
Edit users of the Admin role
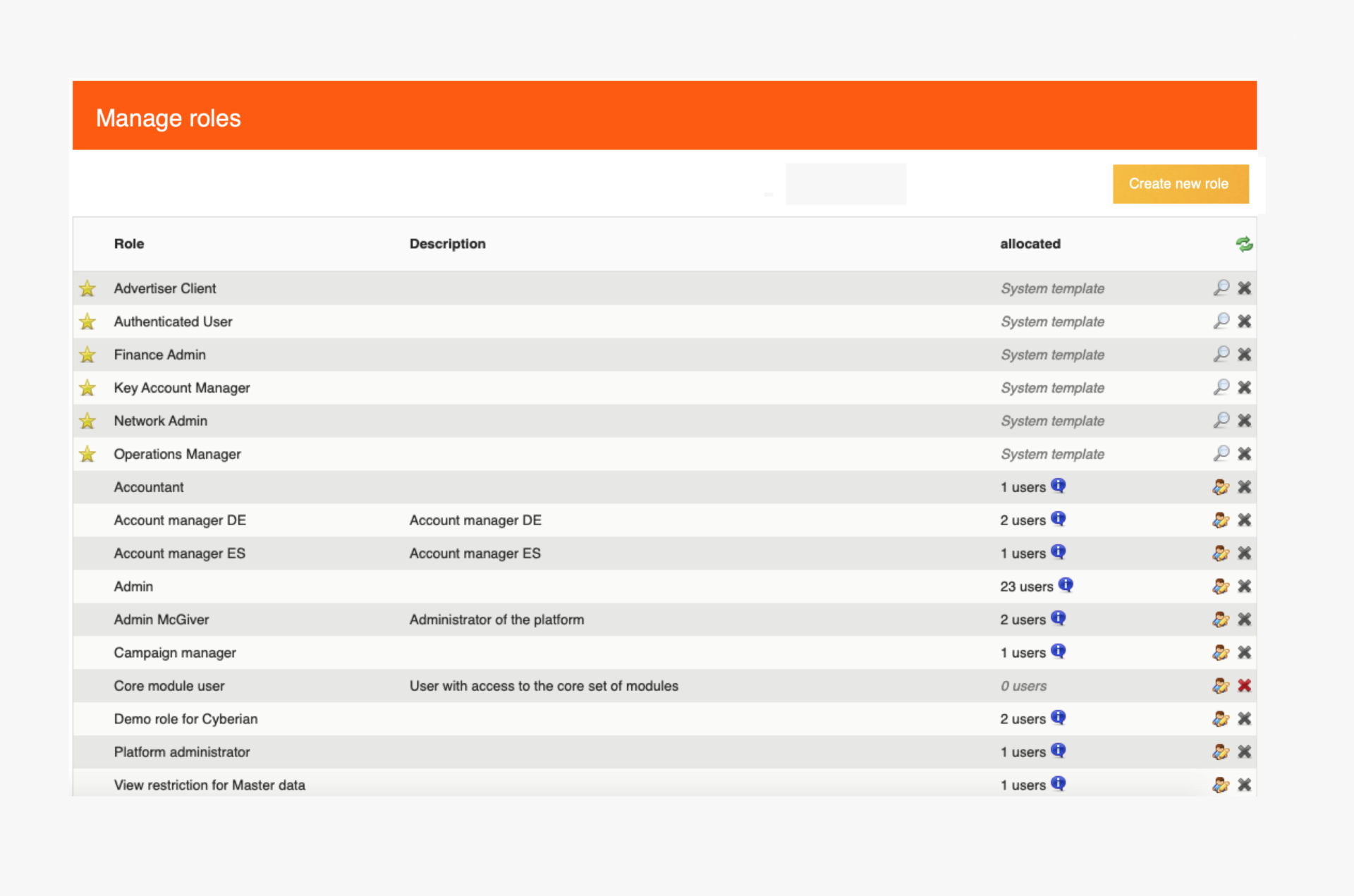tap(1221, 586)
